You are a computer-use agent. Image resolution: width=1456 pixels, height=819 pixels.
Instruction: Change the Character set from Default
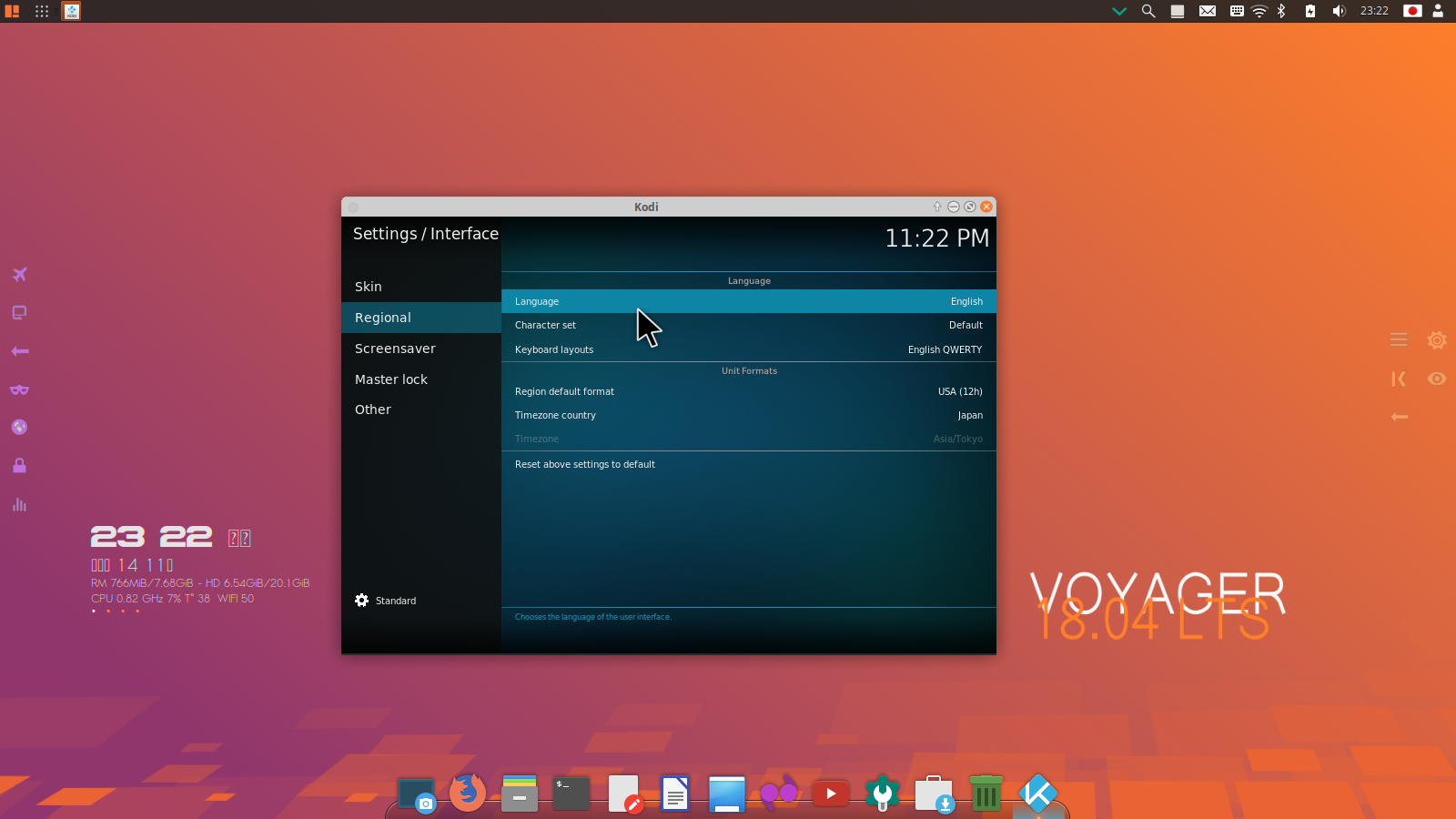[x=749, y=325]
